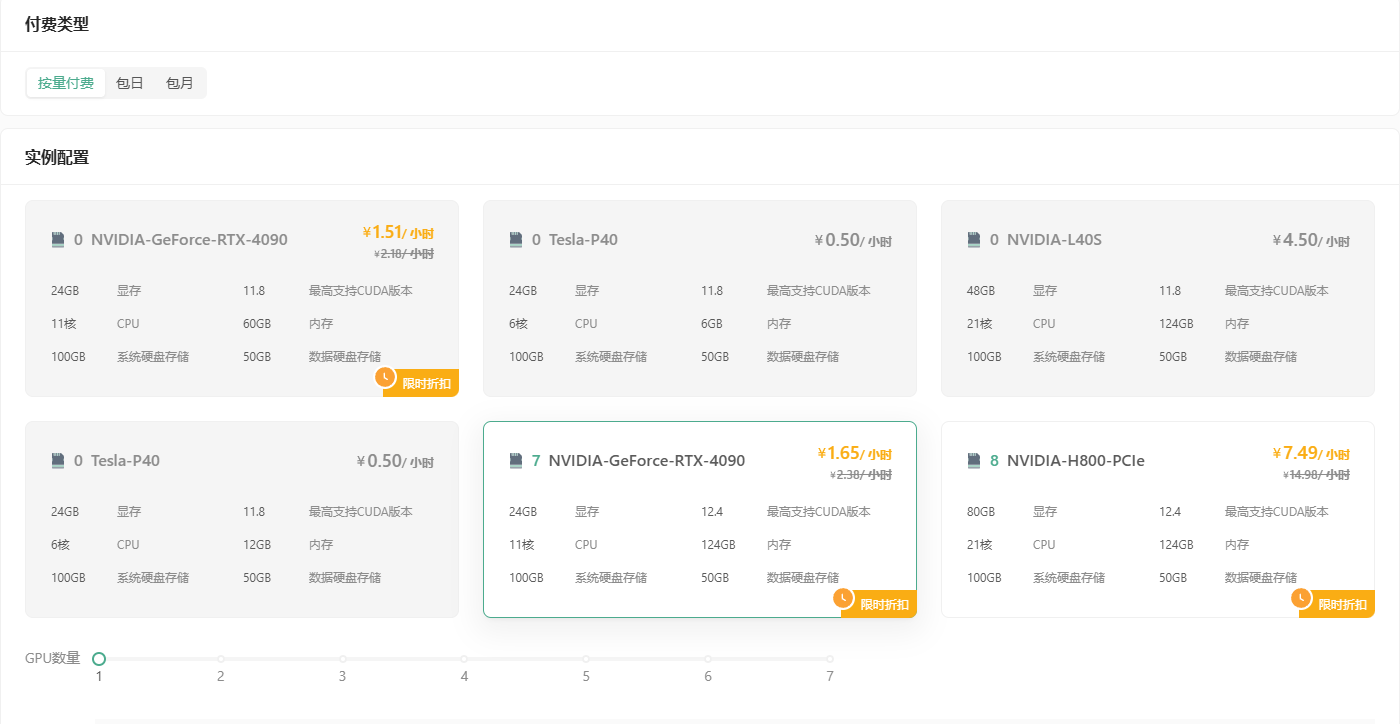Viewport: 1400px width, 724px height.
Task: Click the ¥7.49/小时 price on H800 card
Action: [1311, 453]
